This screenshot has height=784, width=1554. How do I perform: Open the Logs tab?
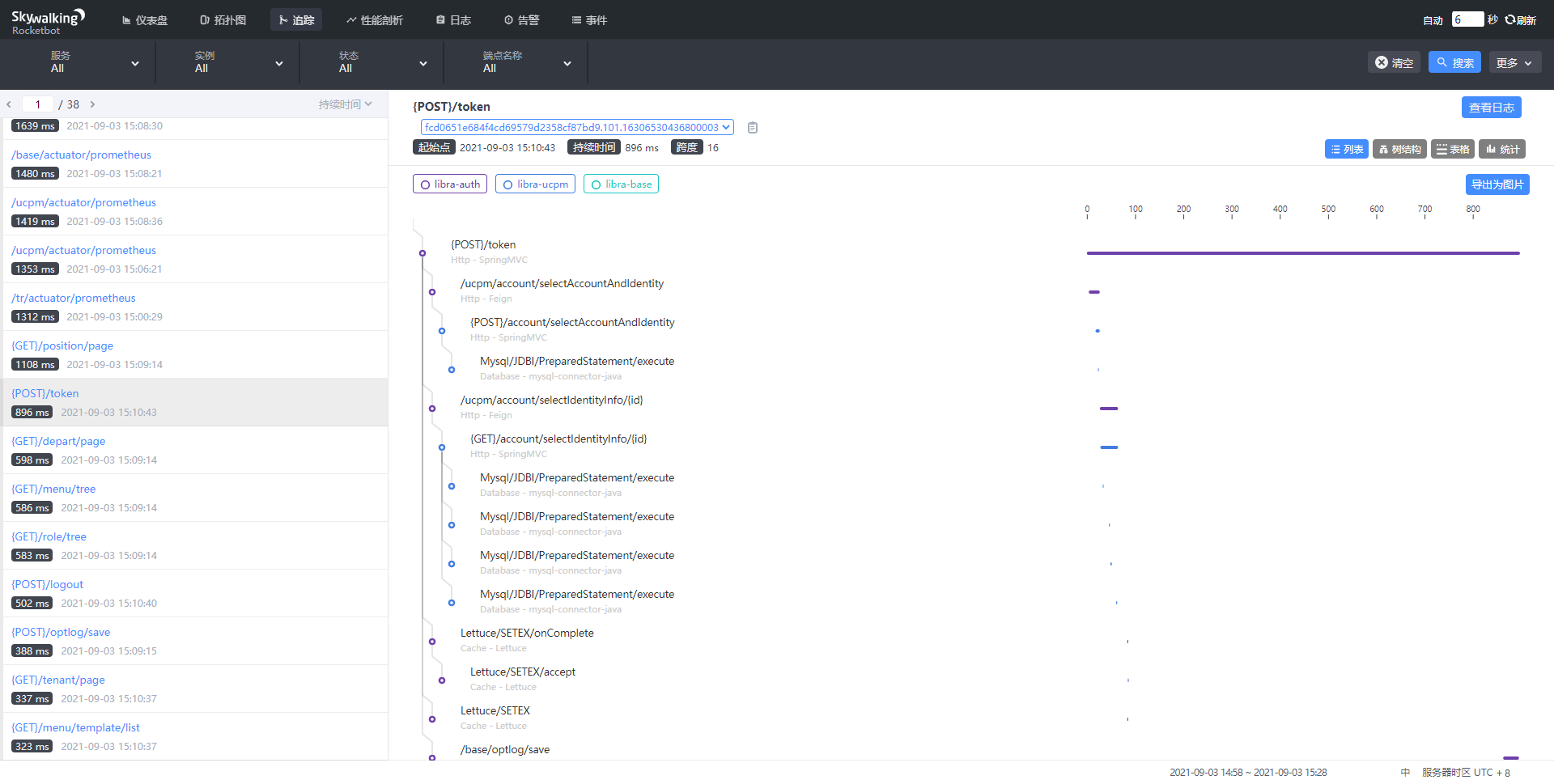coord(454,20)
